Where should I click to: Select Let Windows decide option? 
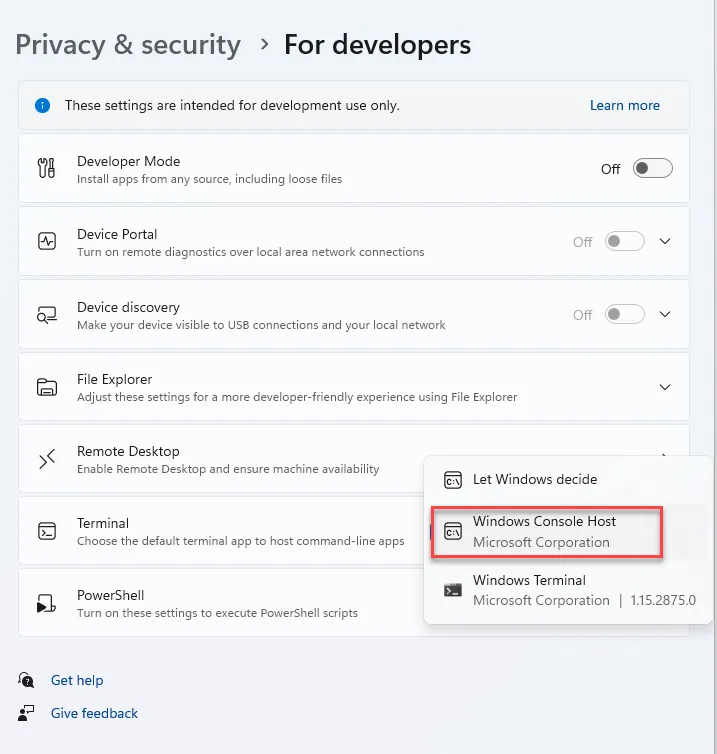click(x=534, y=480)
